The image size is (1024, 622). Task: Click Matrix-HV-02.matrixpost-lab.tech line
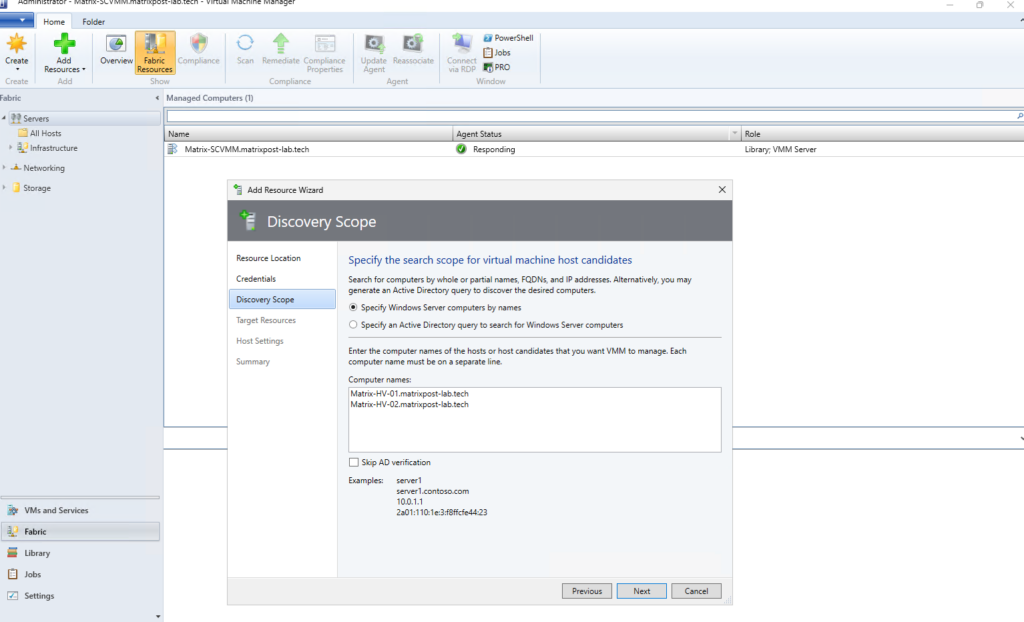[x=409, y=404]
